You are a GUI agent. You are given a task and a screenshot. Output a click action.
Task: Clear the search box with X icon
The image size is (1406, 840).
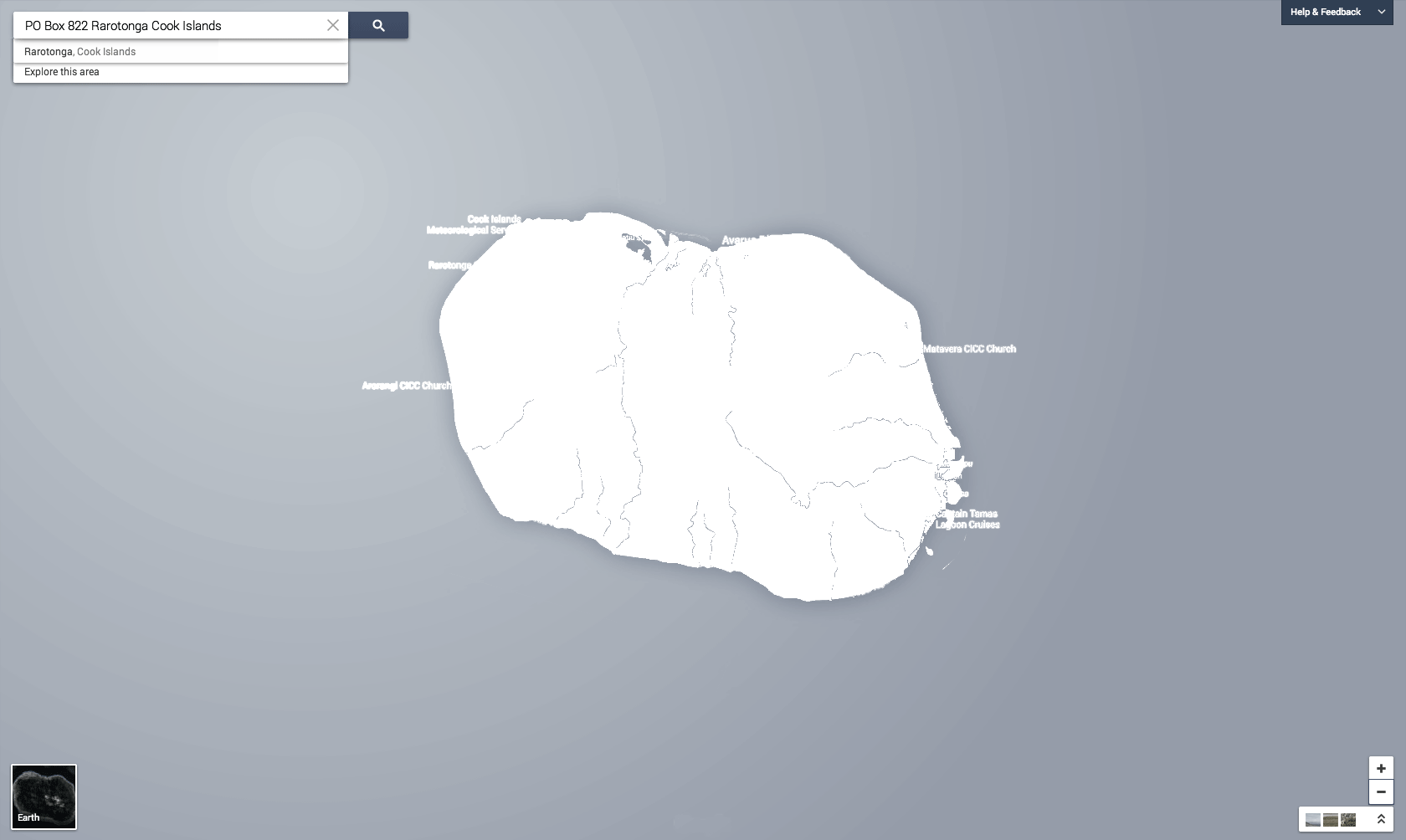333,25
